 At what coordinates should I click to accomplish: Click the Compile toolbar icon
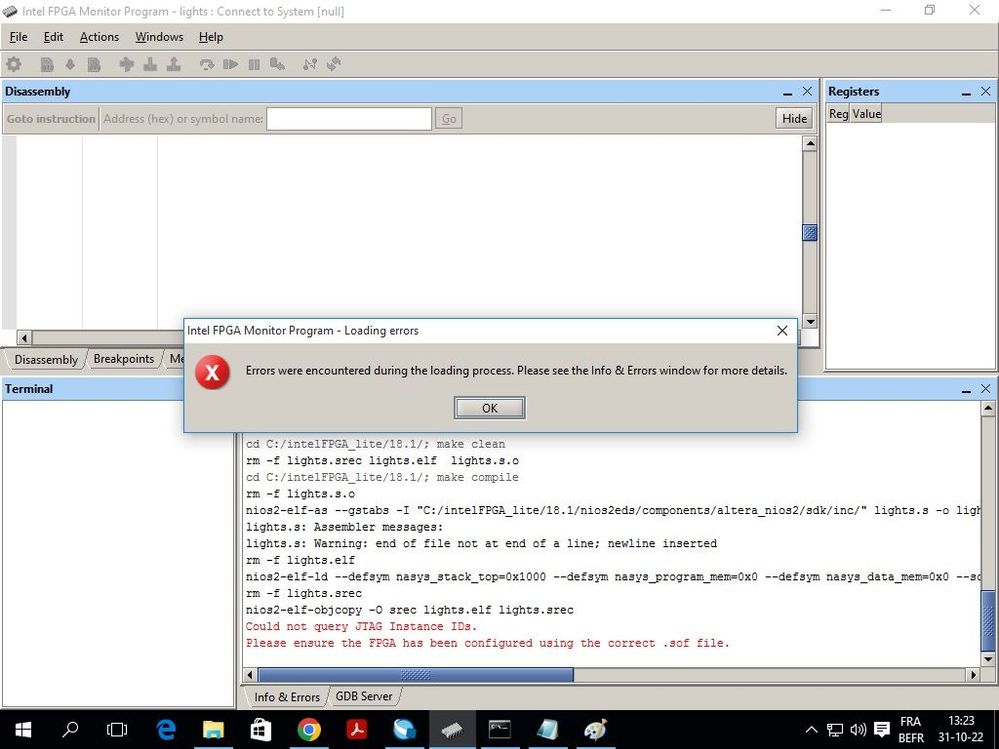pyautogui.click(x=47, y=64)
